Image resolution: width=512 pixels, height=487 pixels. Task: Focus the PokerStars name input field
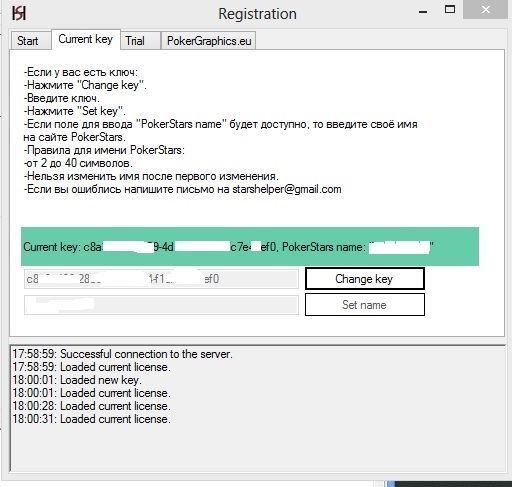(161, 305)
